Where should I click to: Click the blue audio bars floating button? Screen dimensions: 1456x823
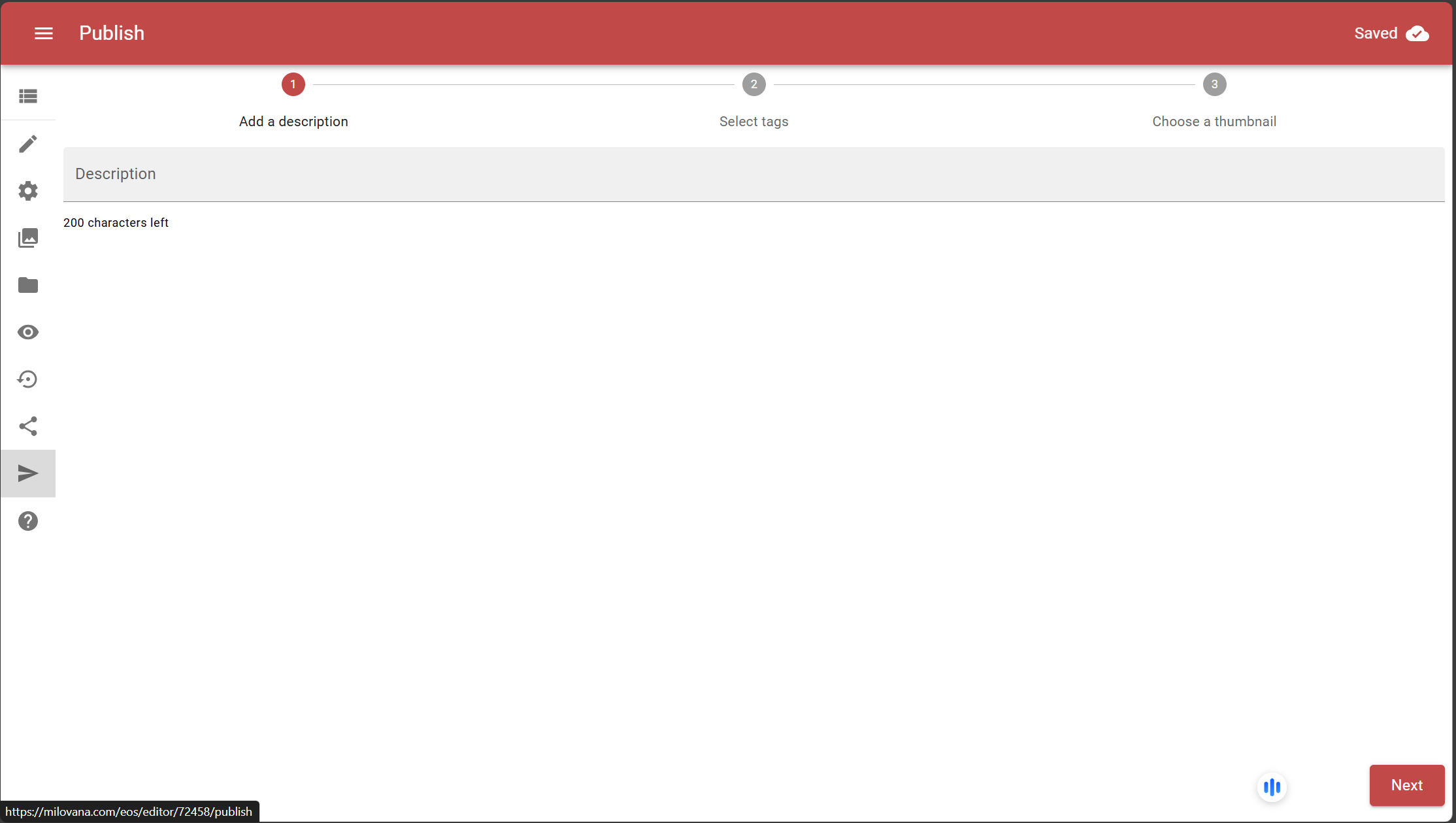point(1272,787)
